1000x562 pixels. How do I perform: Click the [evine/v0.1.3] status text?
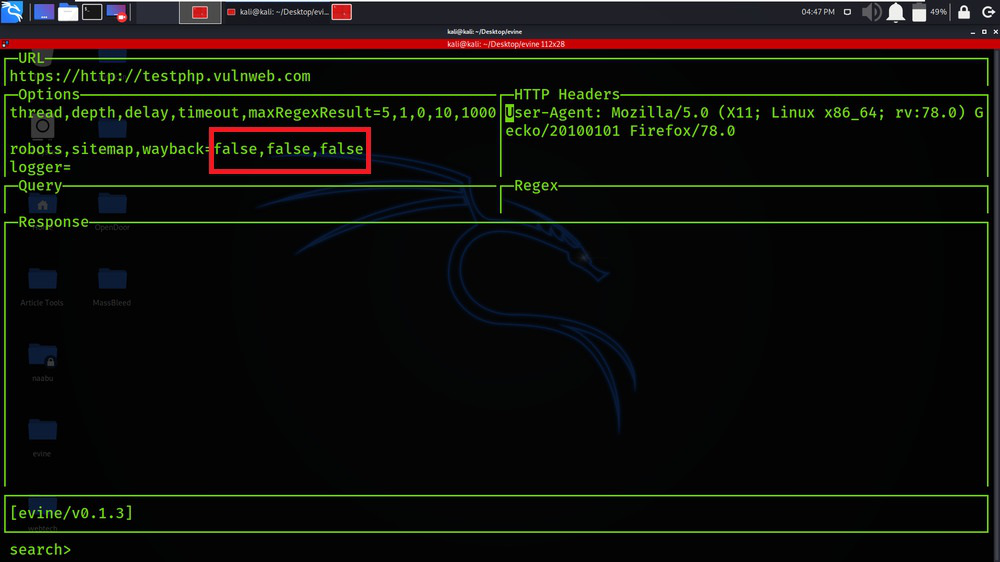[x=71, y=513]
